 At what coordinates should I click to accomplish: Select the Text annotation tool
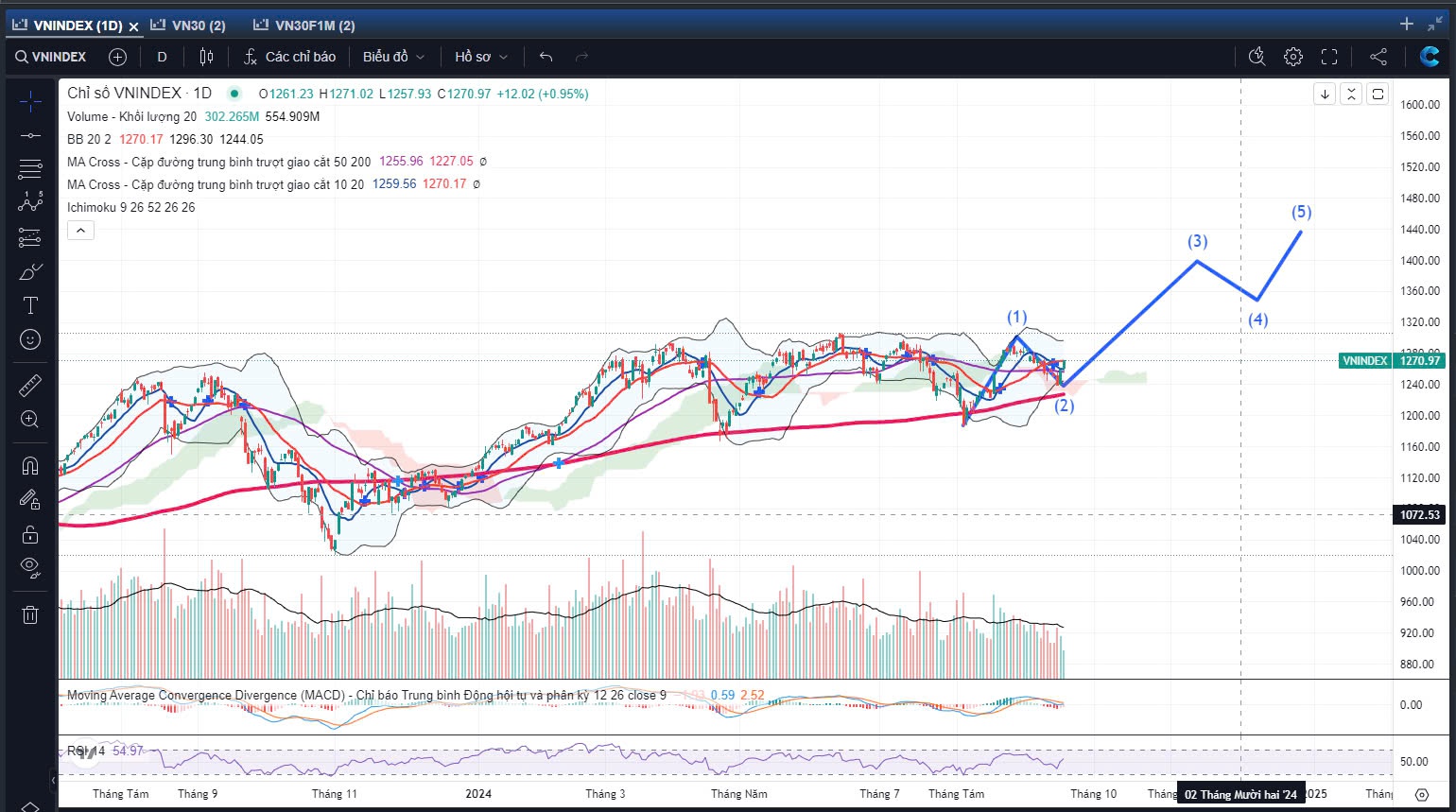click(x=30, y=305)
